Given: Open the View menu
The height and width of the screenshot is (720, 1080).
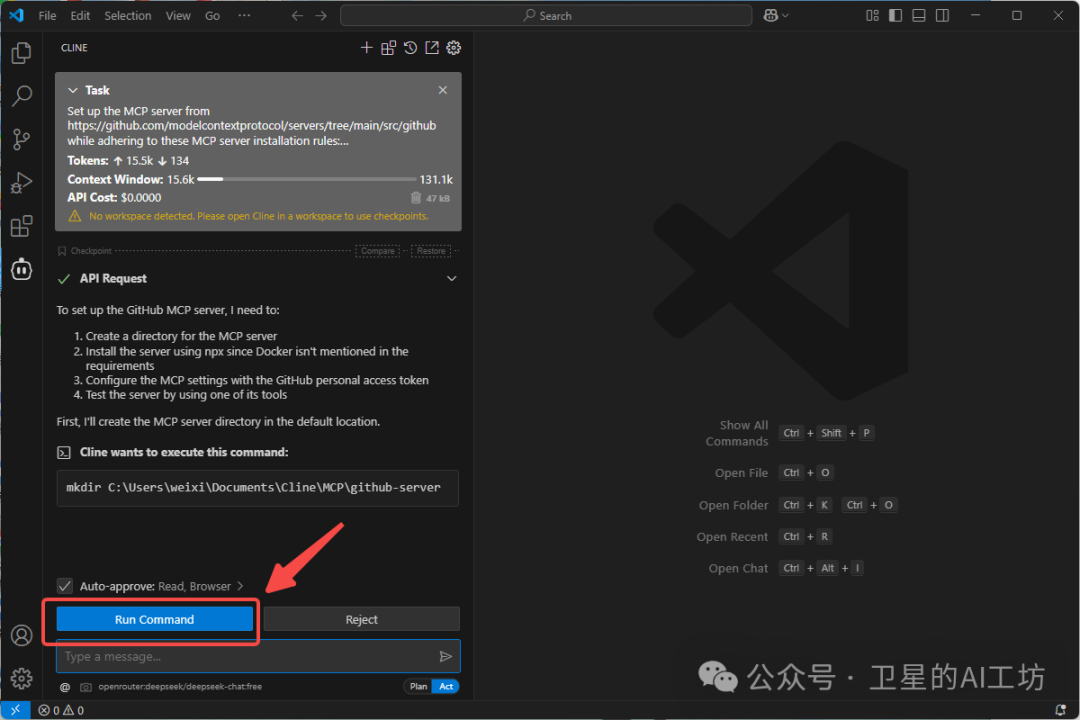Looking at the screenshot, I should [178, 15].
